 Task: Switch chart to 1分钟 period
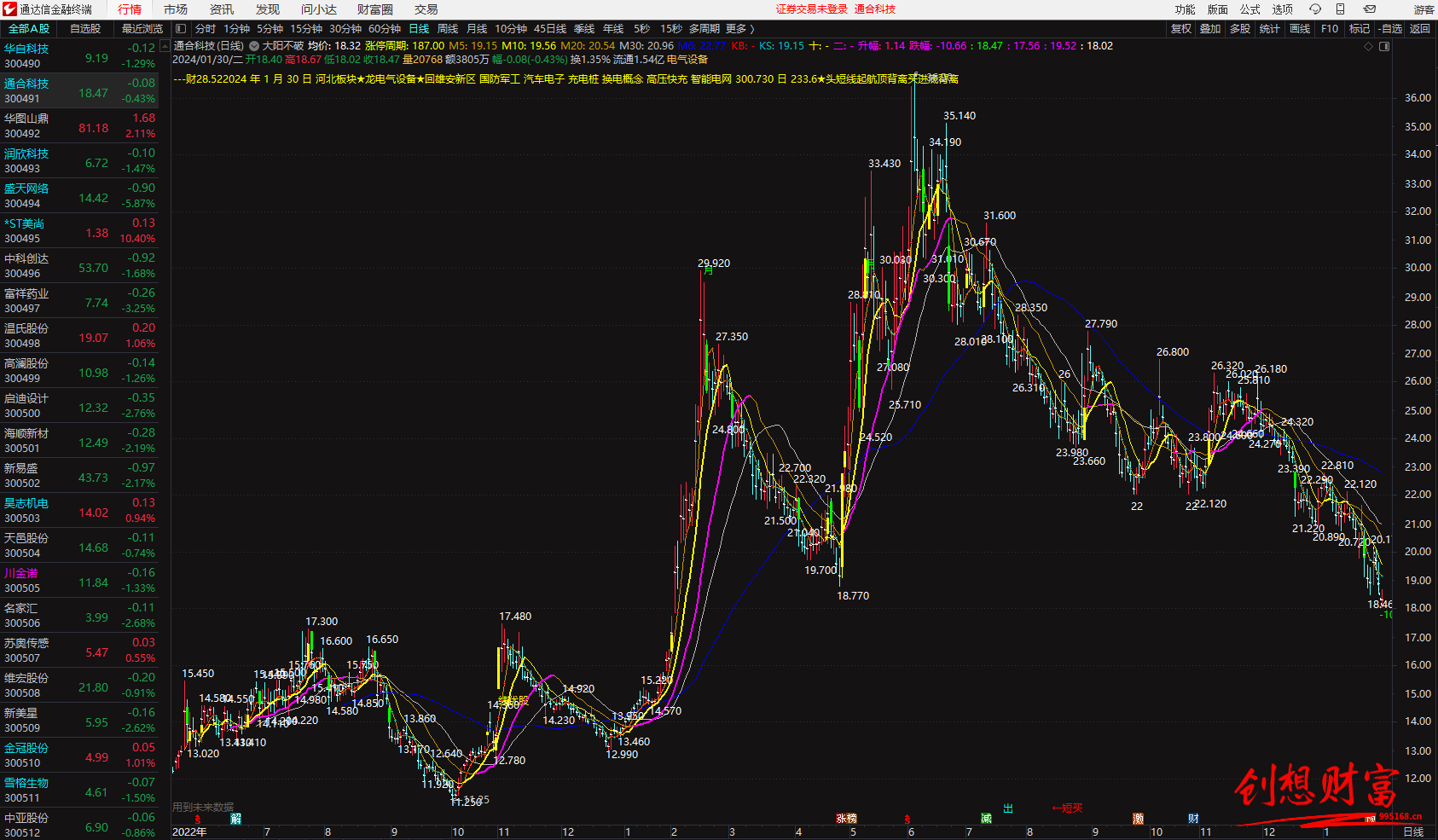tap(236, 29)
